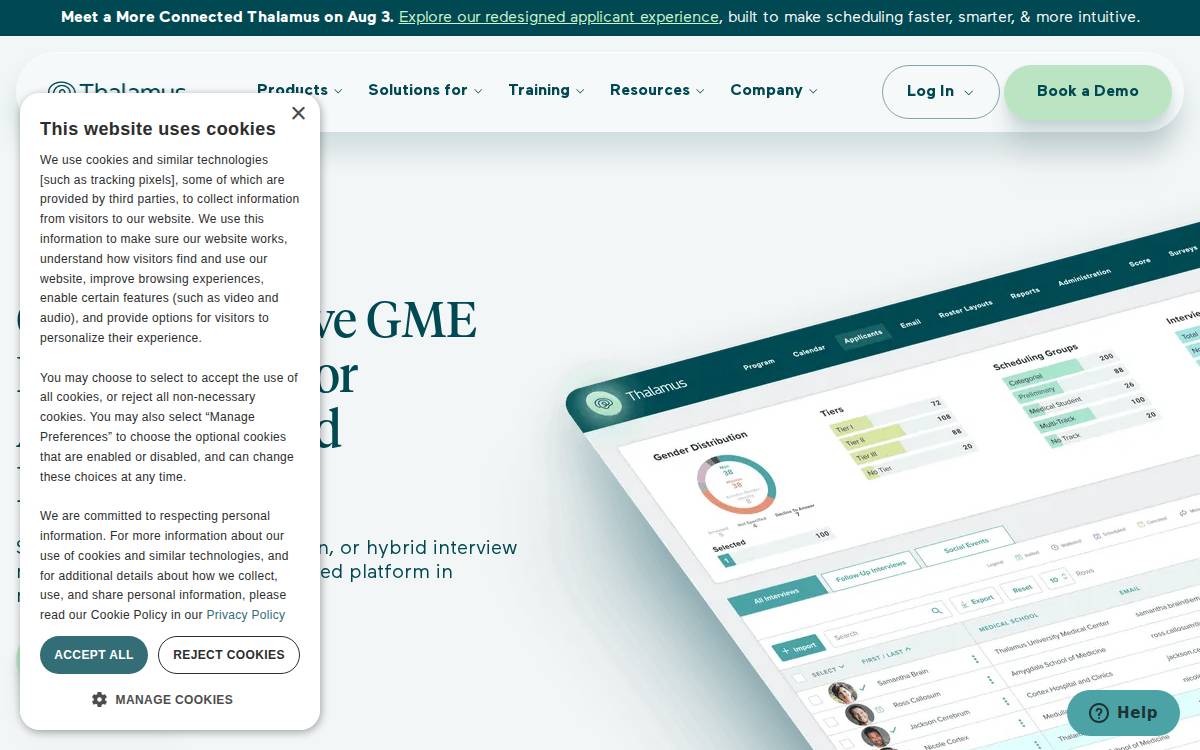The height and width of the screenshot is (750, 1200).
Task: Click the All Interviews tab in dashboard
Action: pyautogui.click(x=777, y=596)
